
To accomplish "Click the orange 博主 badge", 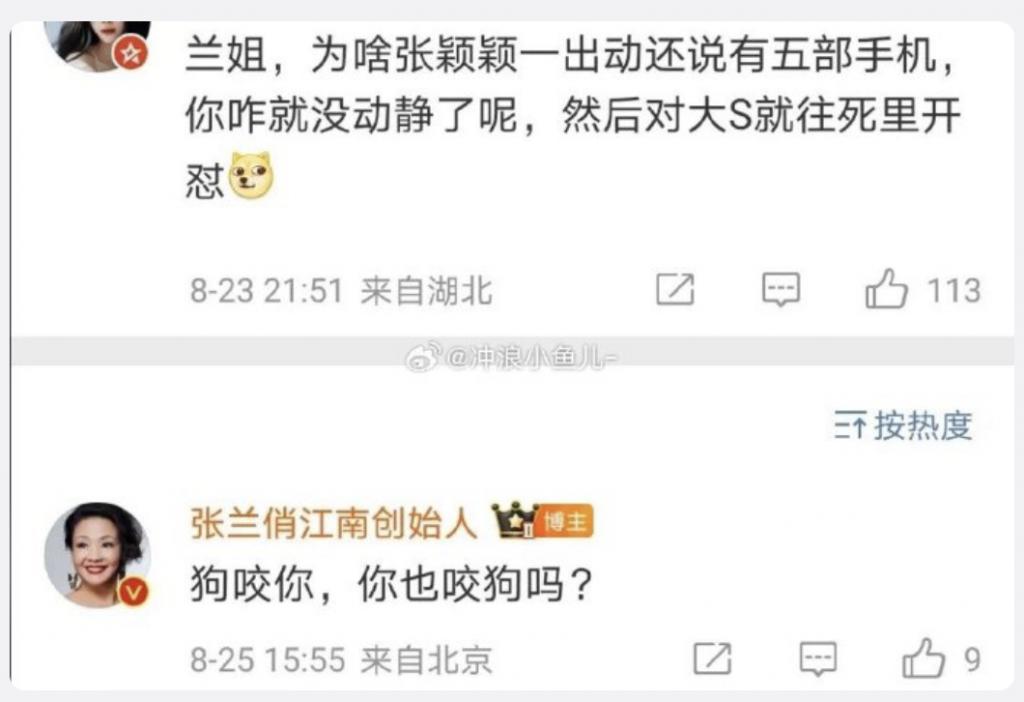I will 566,522.
